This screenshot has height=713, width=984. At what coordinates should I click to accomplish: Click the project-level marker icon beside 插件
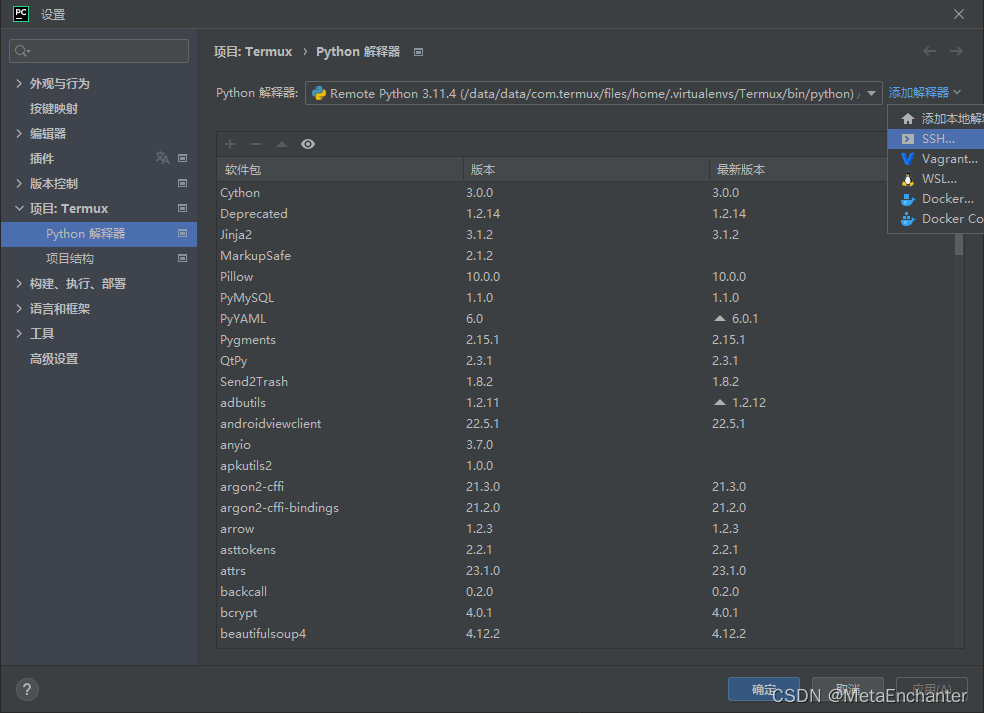[183, 158]
